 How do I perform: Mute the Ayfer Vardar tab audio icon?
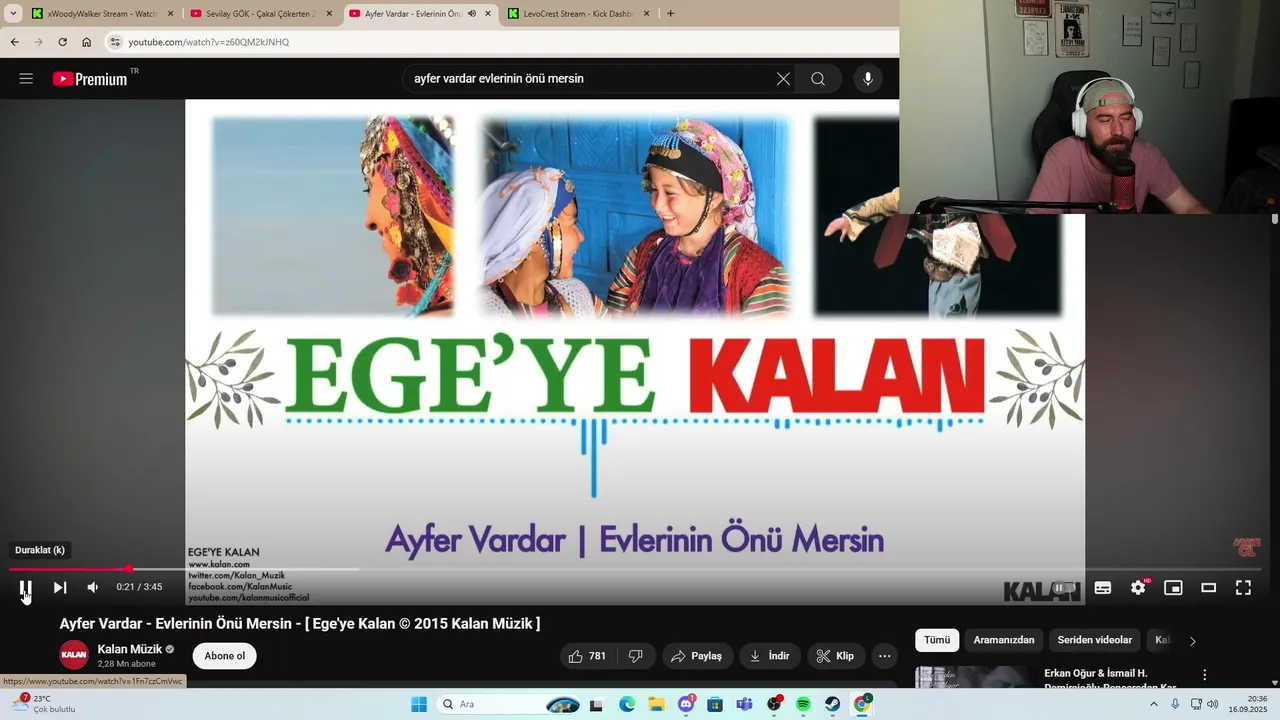[x=472, y=14]
